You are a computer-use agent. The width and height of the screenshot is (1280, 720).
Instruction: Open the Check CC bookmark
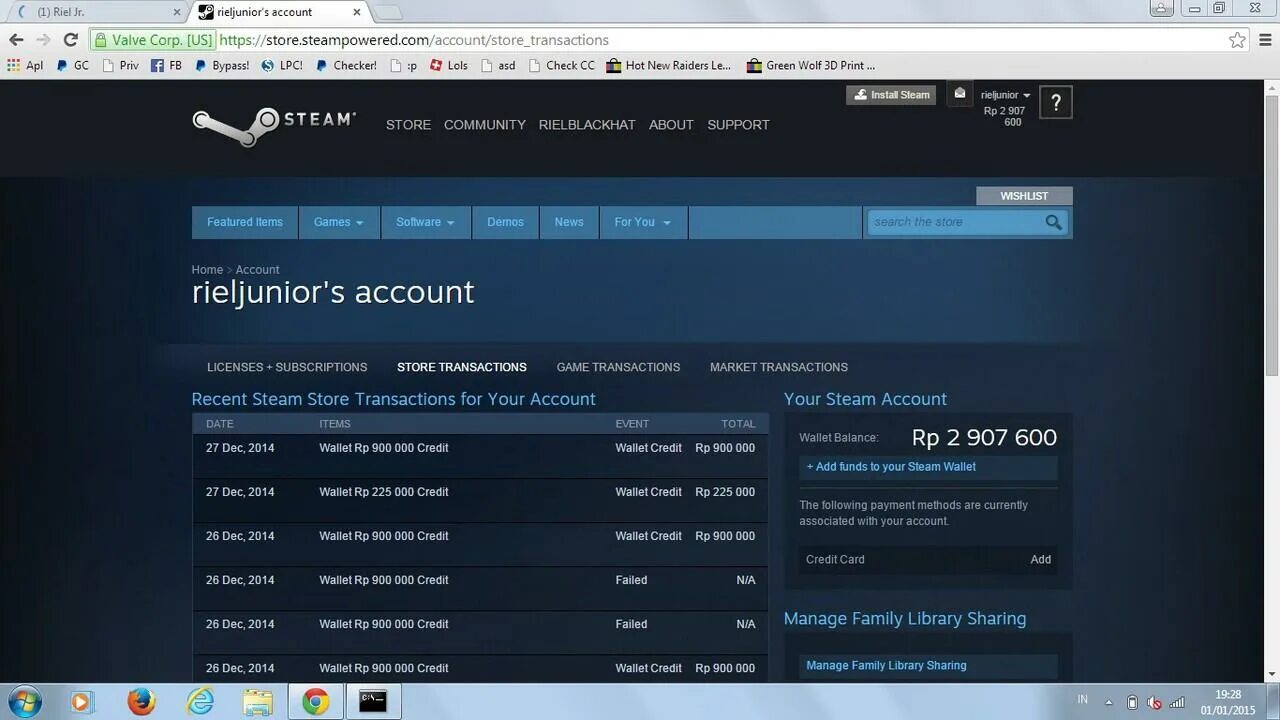560,65
